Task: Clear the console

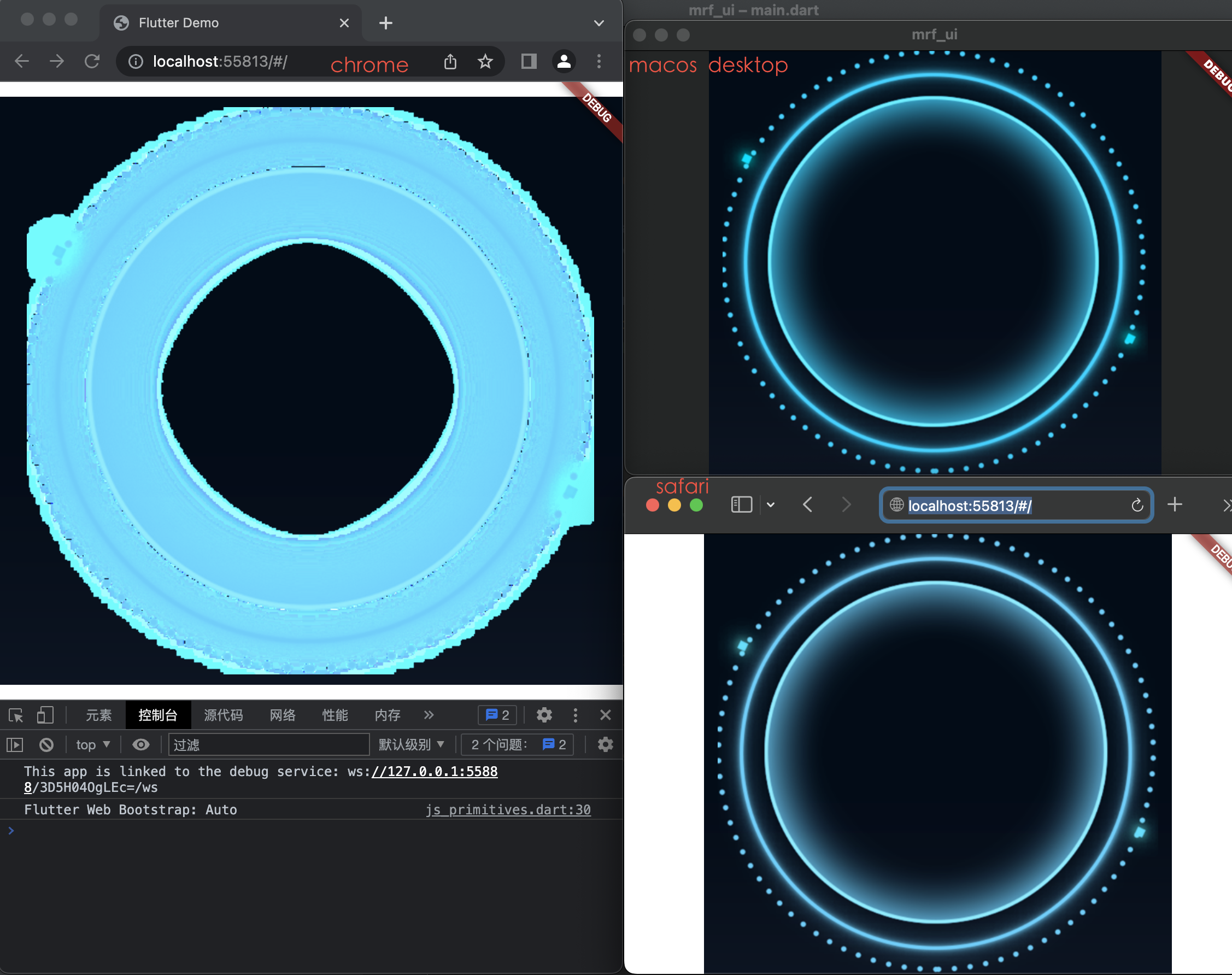Action: point(46,744)
